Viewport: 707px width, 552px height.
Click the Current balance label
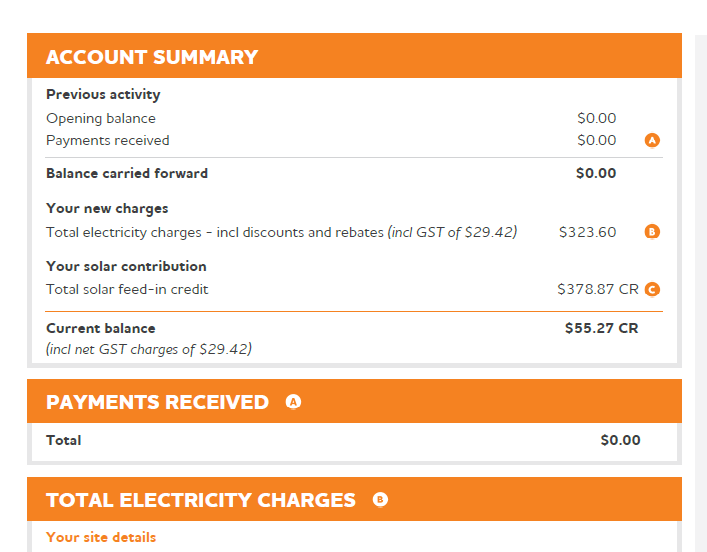coord(101,328)
